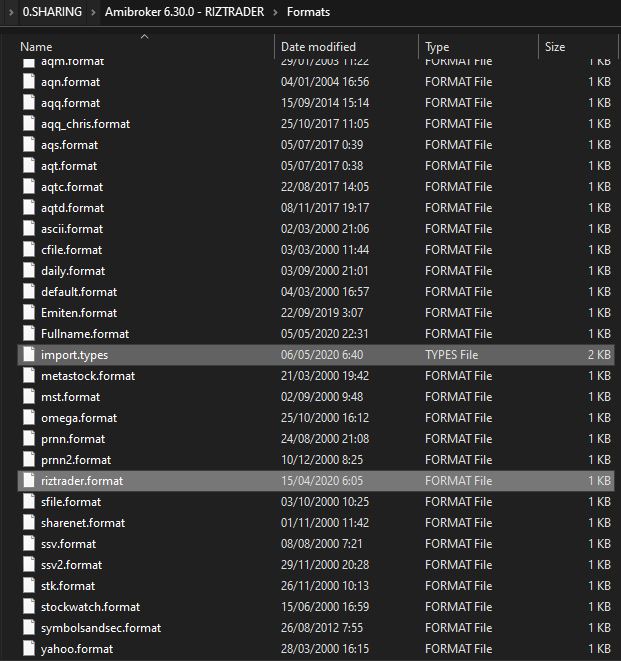This screenshot has height=661, width=621.
Task: Click the file icon of aqtd.format
Action: 29,207
